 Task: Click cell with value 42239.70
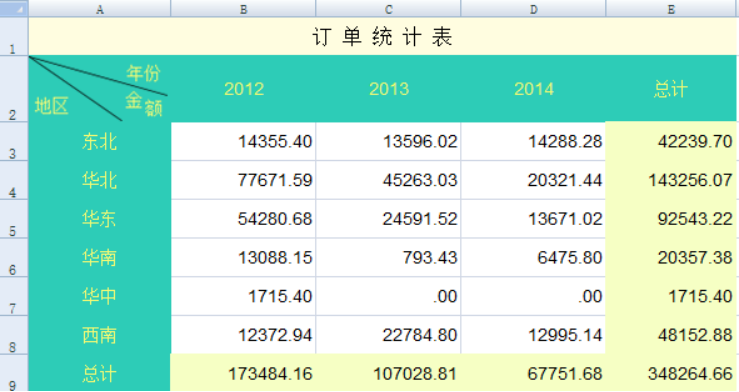coord(671,141)
